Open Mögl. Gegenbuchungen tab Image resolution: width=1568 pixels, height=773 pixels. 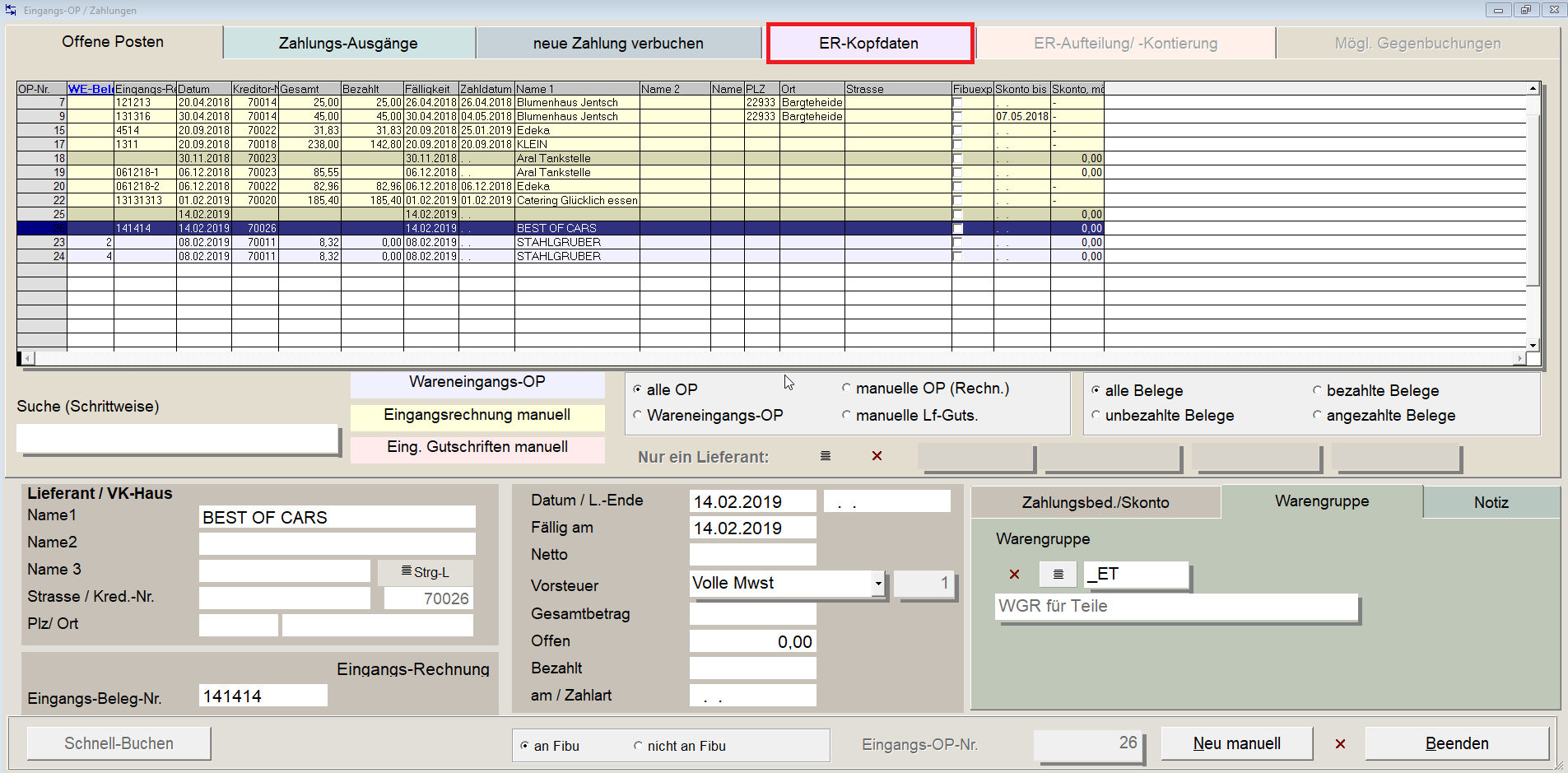pos(1417,43)
